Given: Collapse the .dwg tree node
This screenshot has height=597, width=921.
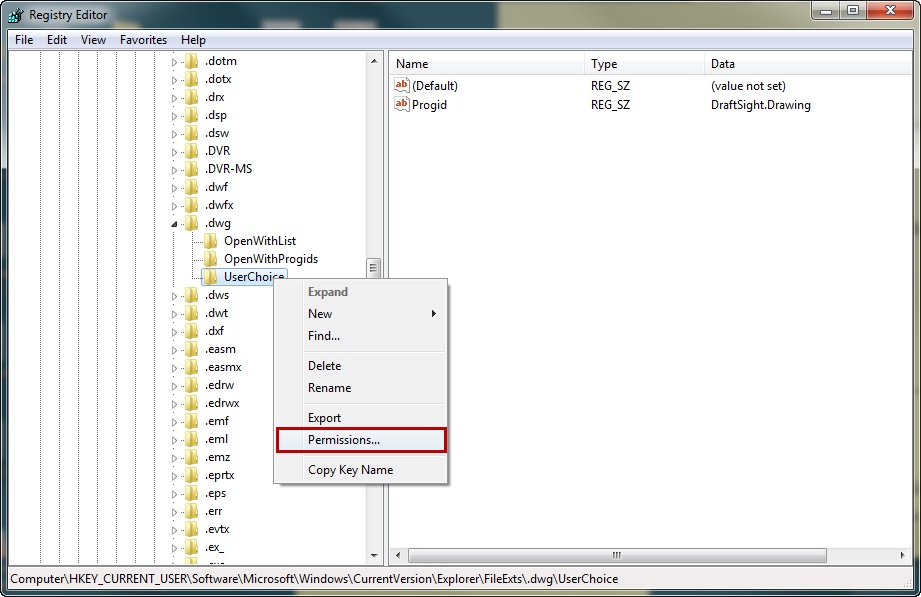Looking at the screenshot, I should (174, 224).
